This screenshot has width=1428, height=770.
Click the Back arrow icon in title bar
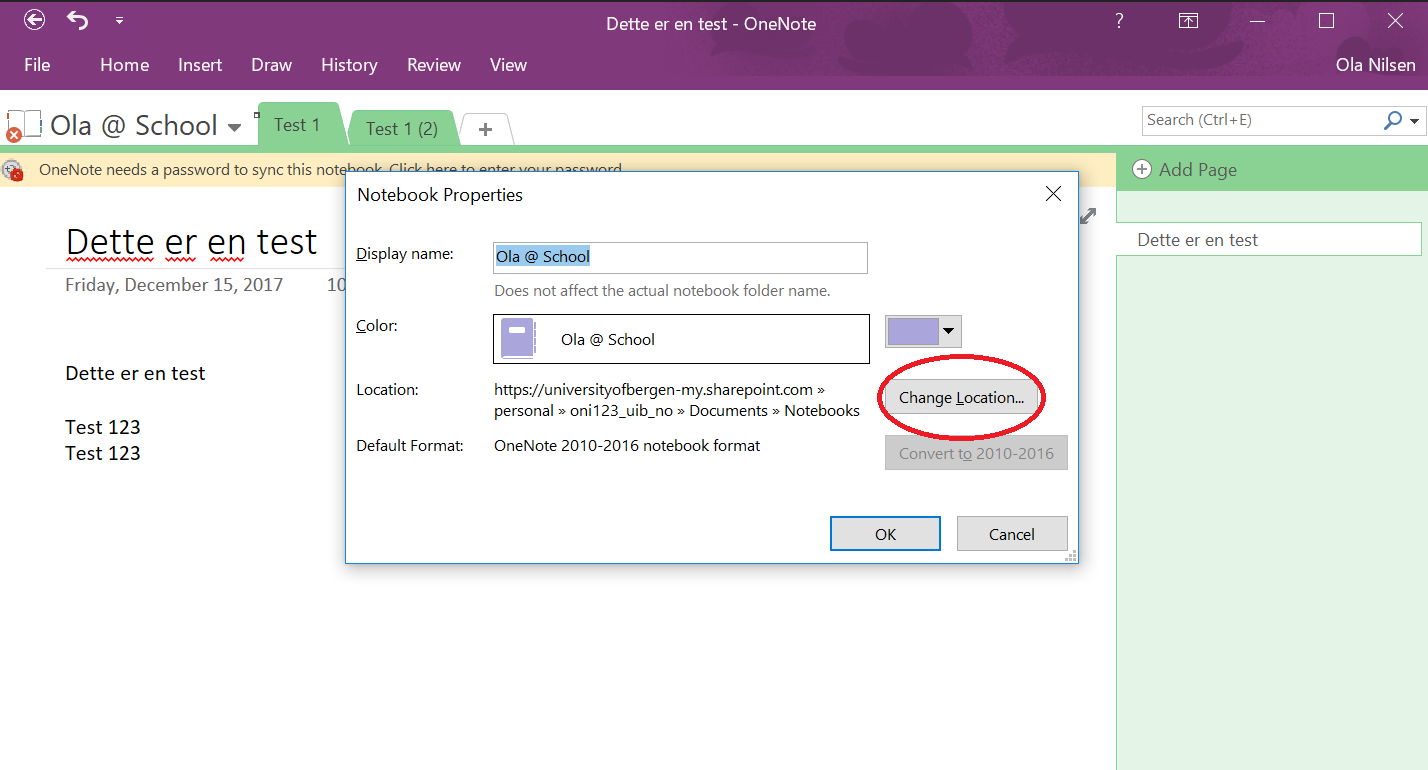(x=34, y=20)
